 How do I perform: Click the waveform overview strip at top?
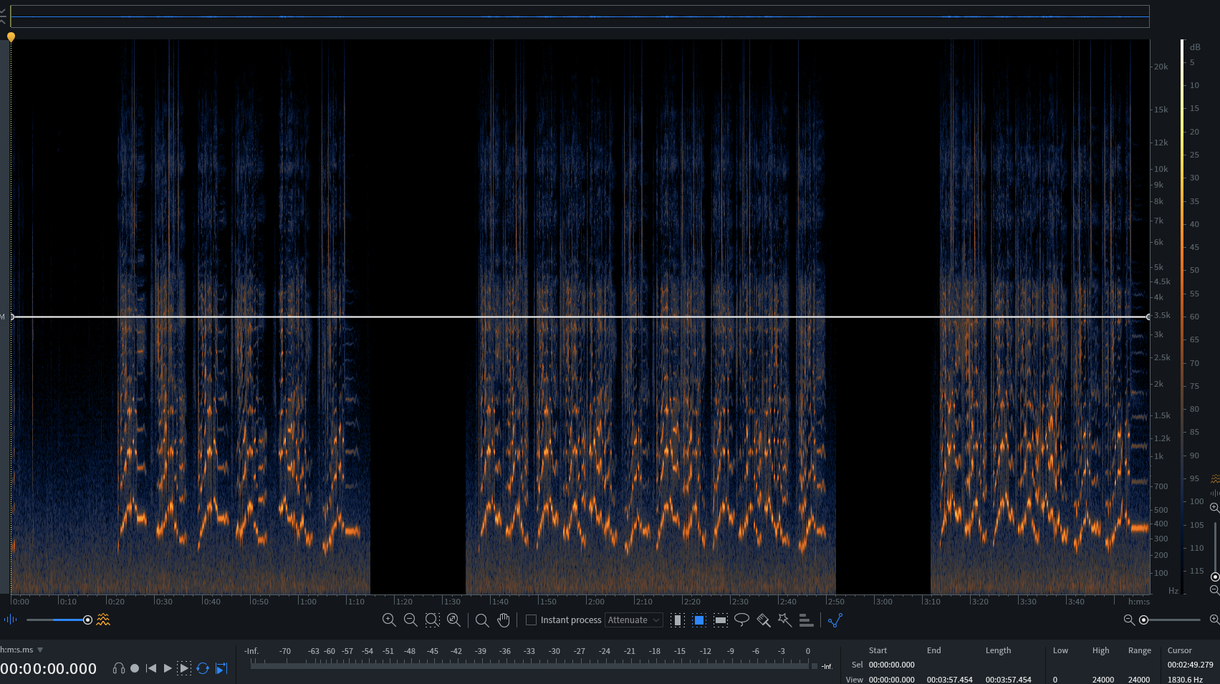click(x=579, y=17)
